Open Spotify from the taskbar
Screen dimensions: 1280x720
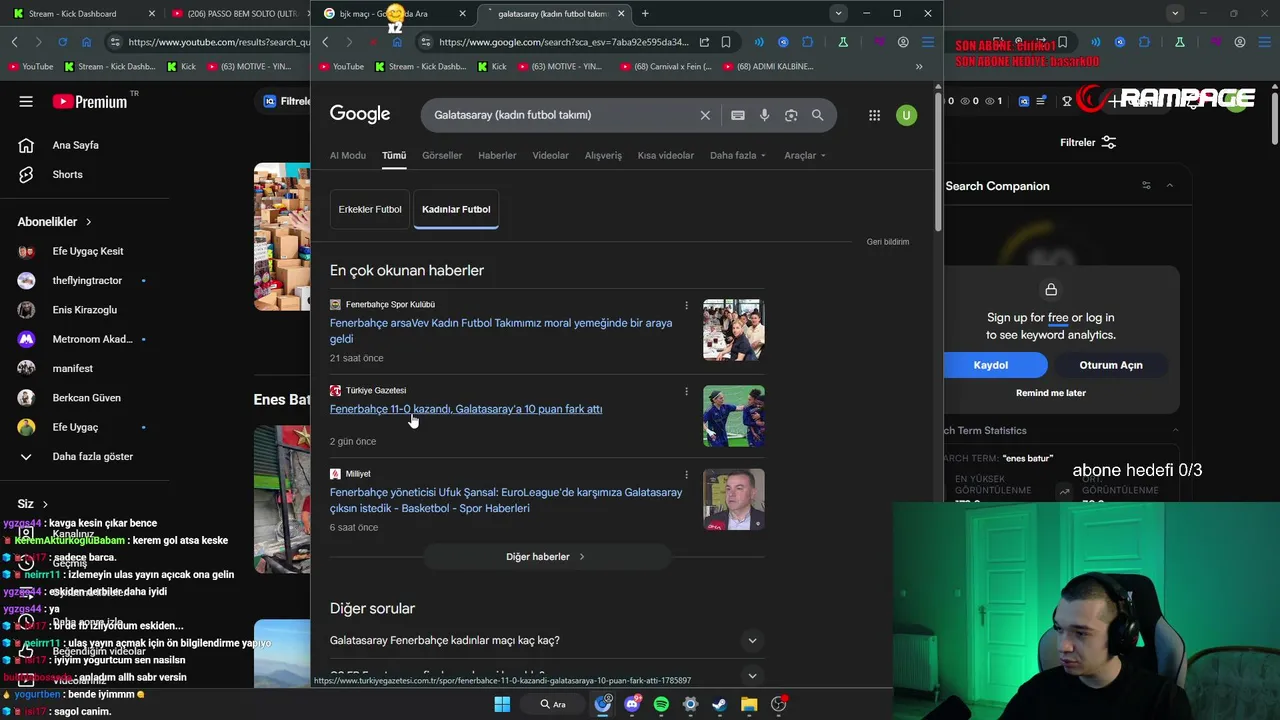[661, 704]
